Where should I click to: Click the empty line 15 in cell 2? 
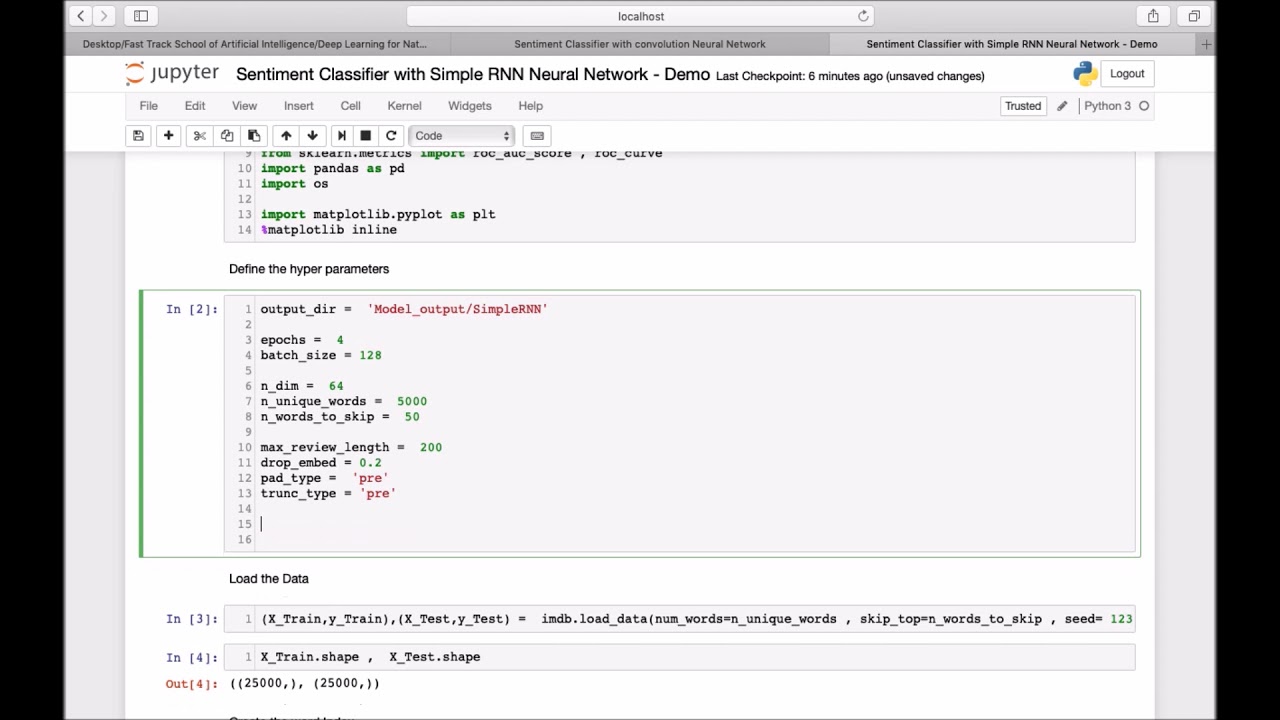click(x=697, y=524)
